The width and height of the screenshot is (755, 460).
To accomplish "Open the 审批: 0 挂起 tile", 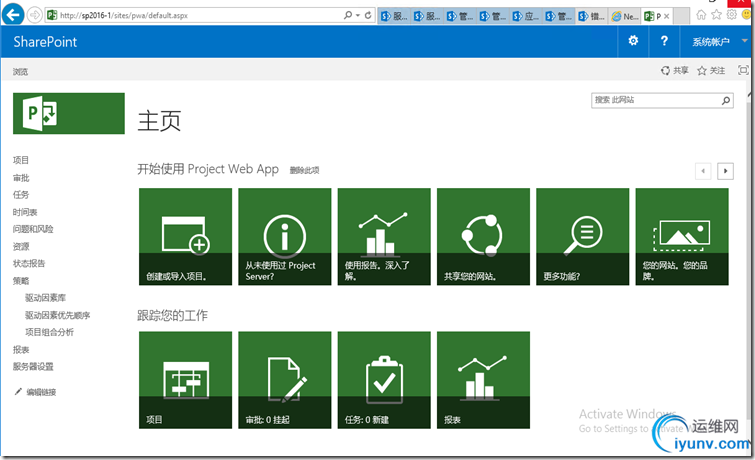I will (285, 380).
